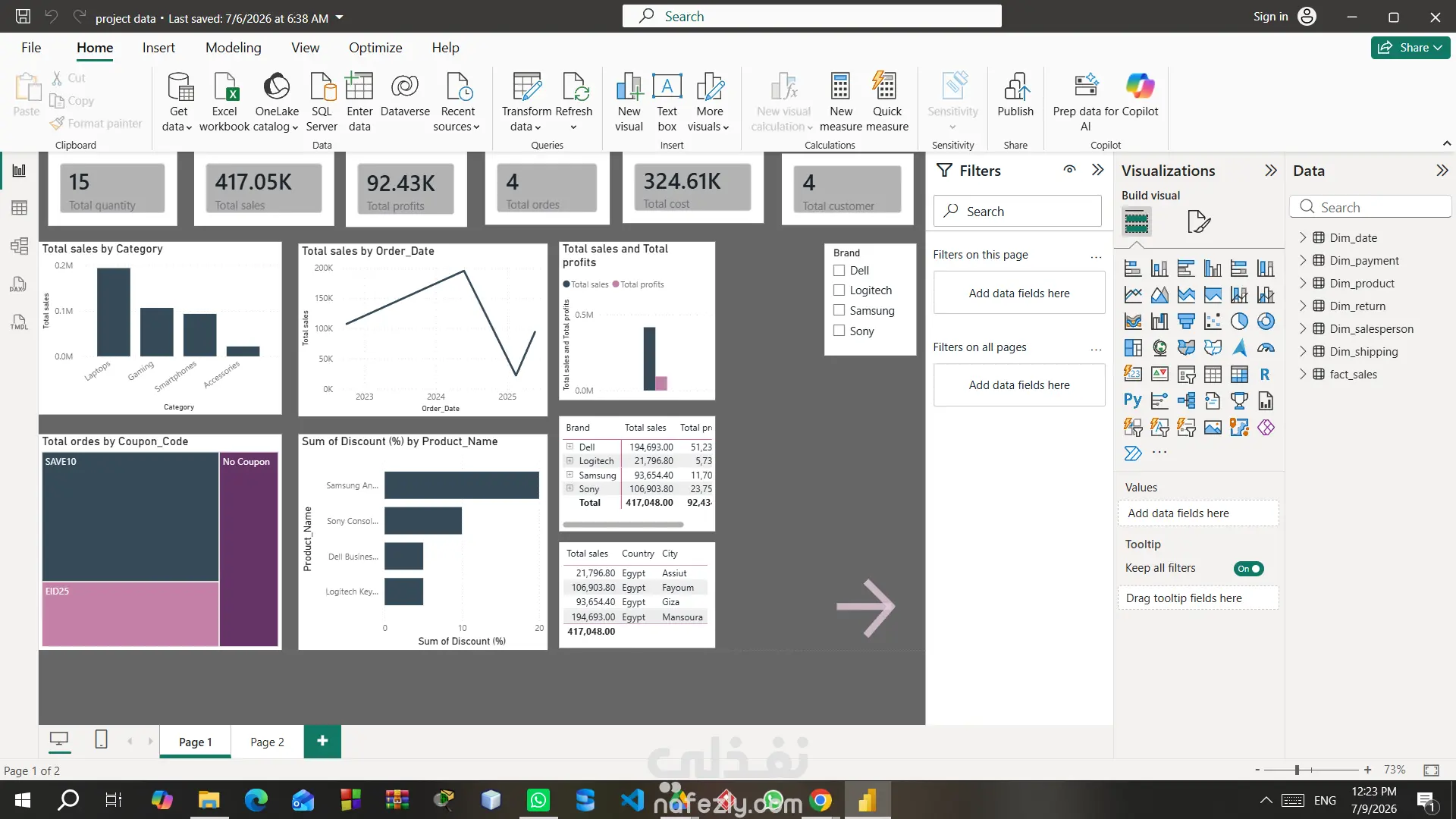The image size is (1456, 819).
Task: Check the Logitech brand slicer box
Action: (839, 290)
